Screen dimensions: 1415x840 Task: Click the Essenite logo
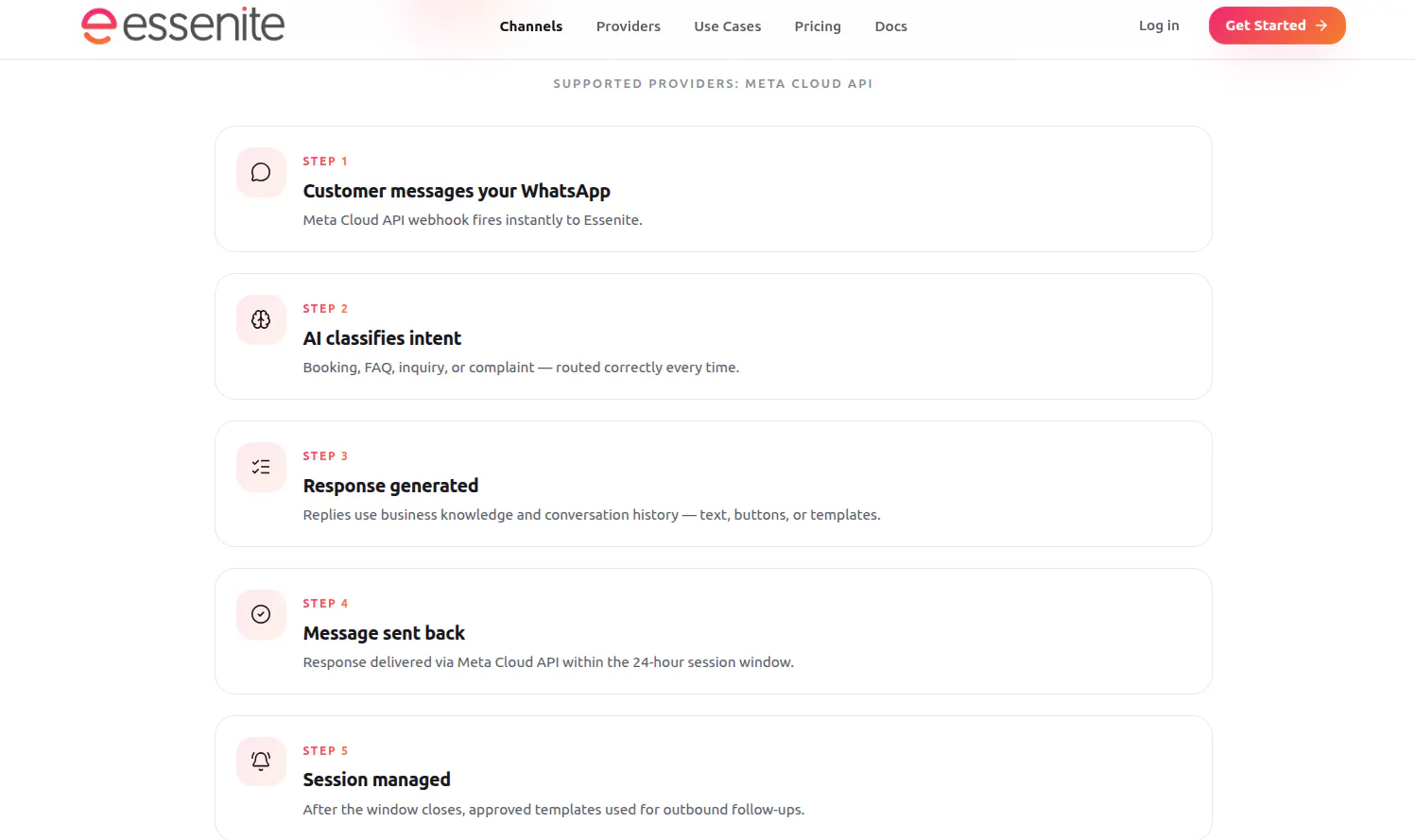coord(182,26)
